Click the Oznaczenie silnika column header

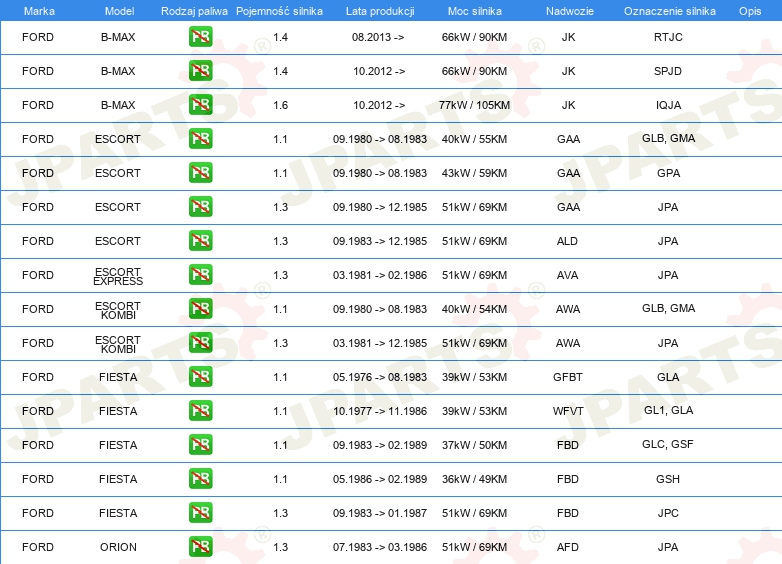point(669,11)
